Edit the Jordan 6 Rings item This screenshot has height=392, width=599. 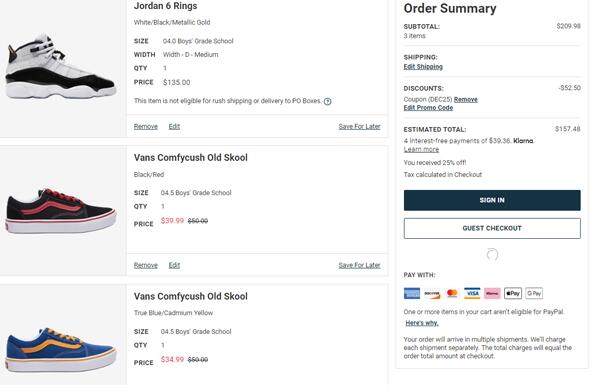pos(174,126)
